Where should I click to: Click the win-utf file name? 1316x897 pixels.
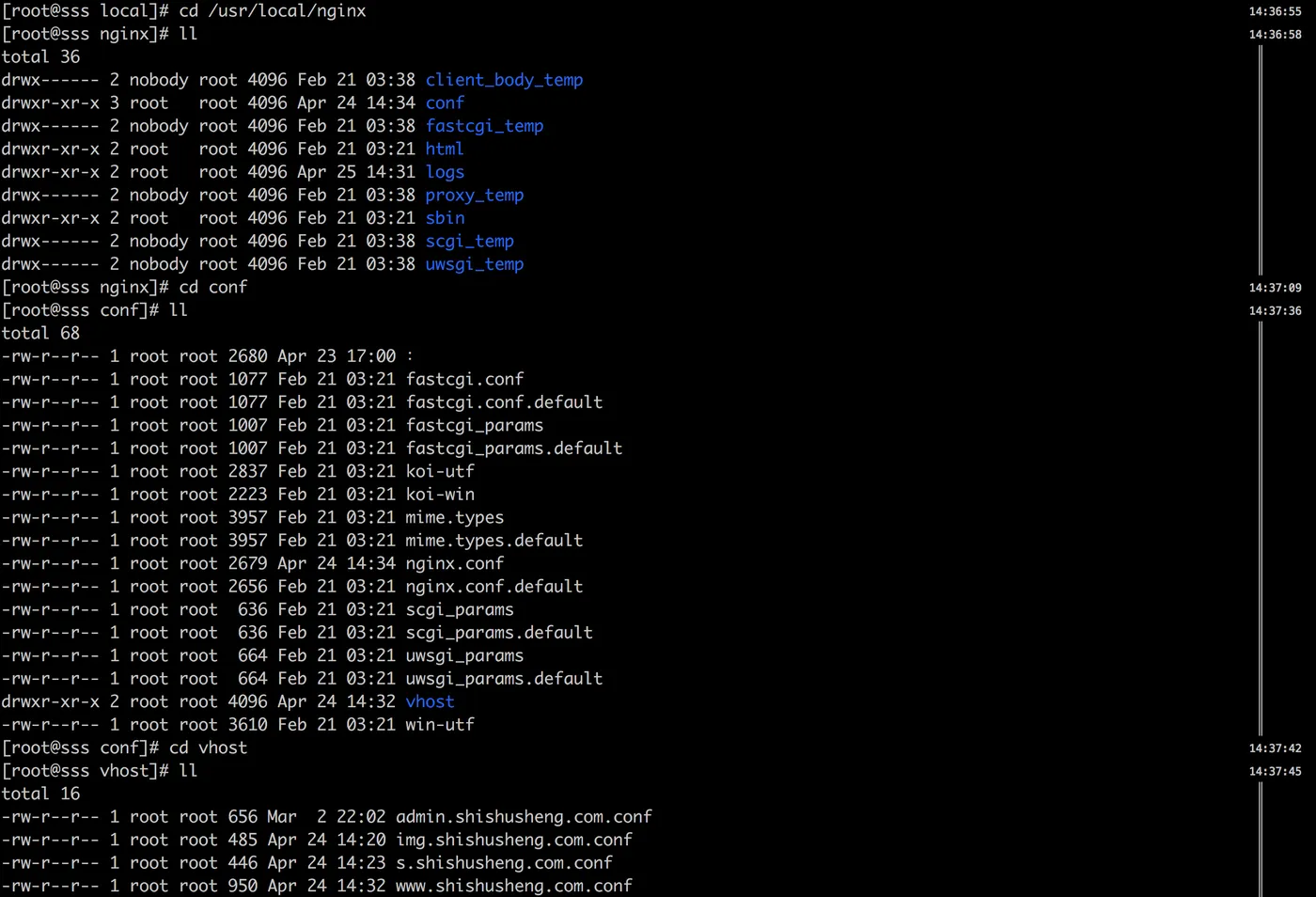(x=440, y=725)
